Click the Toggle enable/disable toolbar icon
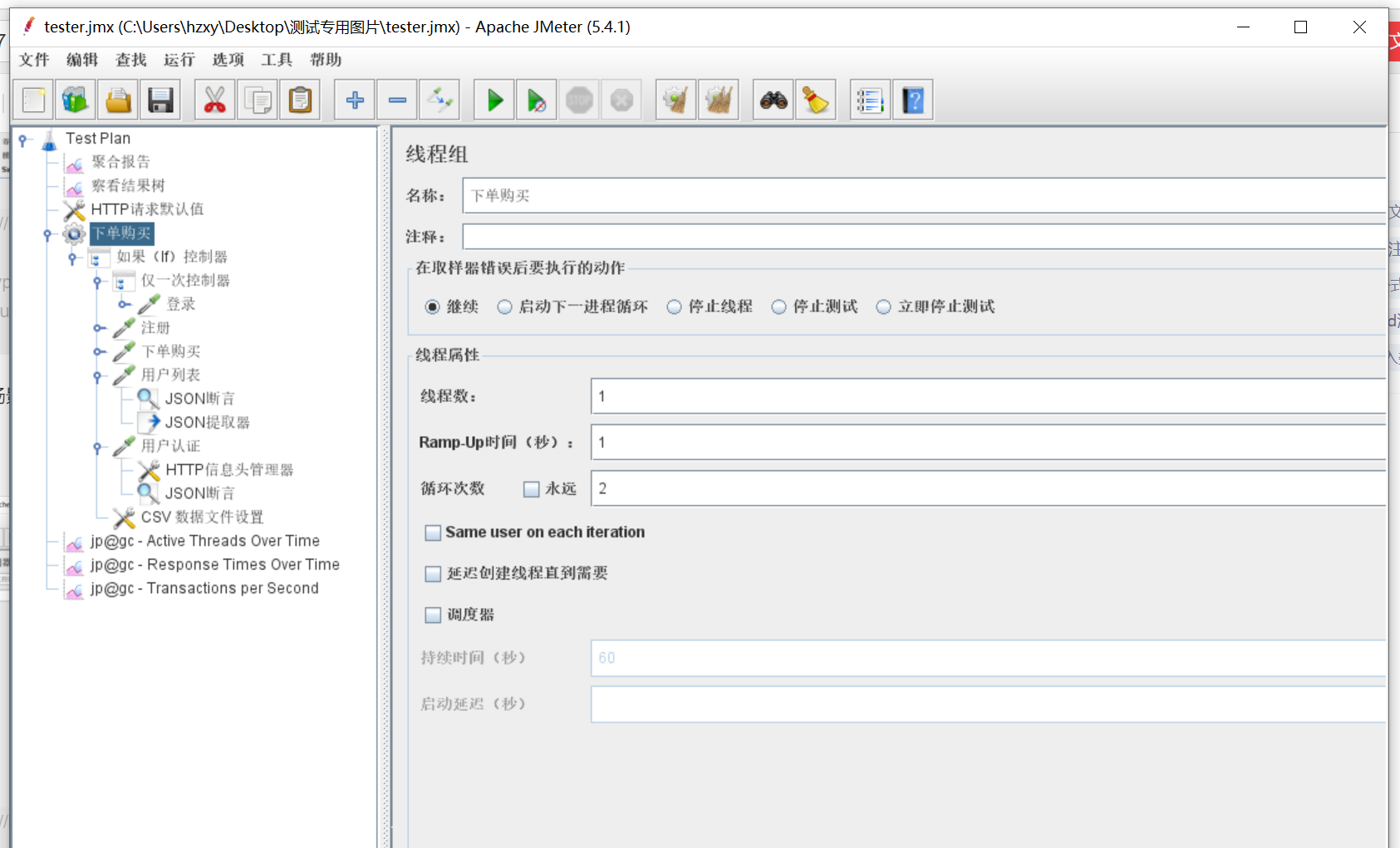This screenshot has height=848, width=1400. [x=440, y=100]
